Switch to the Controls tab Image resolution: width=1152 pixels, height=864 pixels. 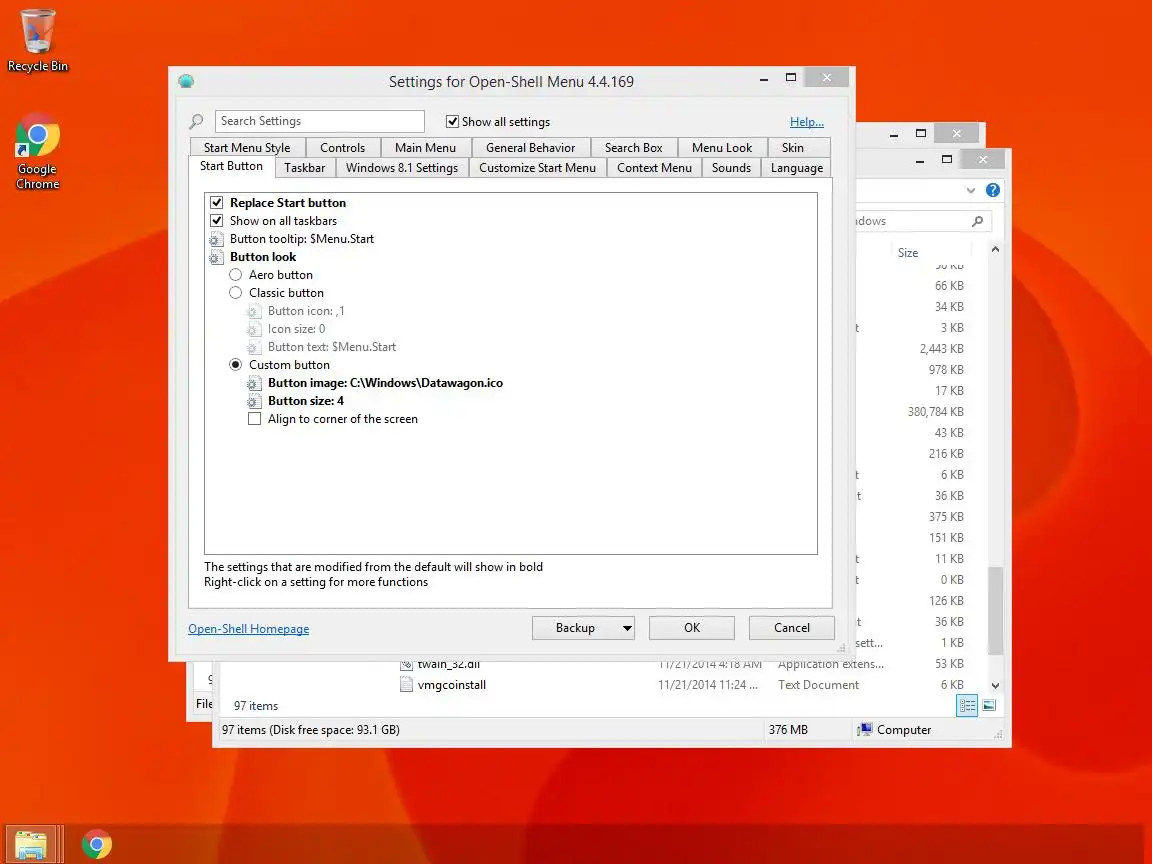[x=342, y=148]
